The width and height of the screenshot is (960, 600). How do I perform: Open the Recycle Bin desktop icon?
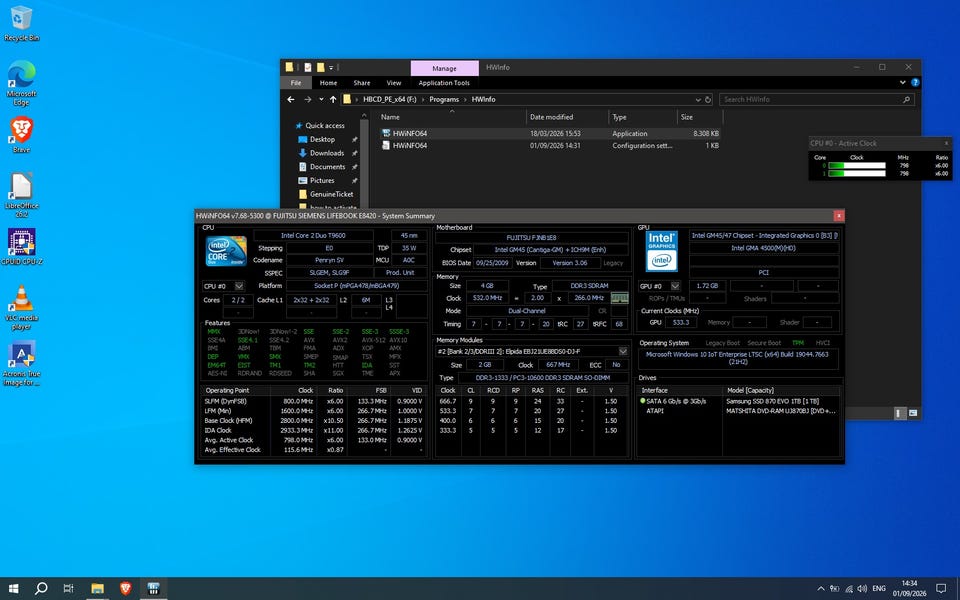(x=21, y=24)
